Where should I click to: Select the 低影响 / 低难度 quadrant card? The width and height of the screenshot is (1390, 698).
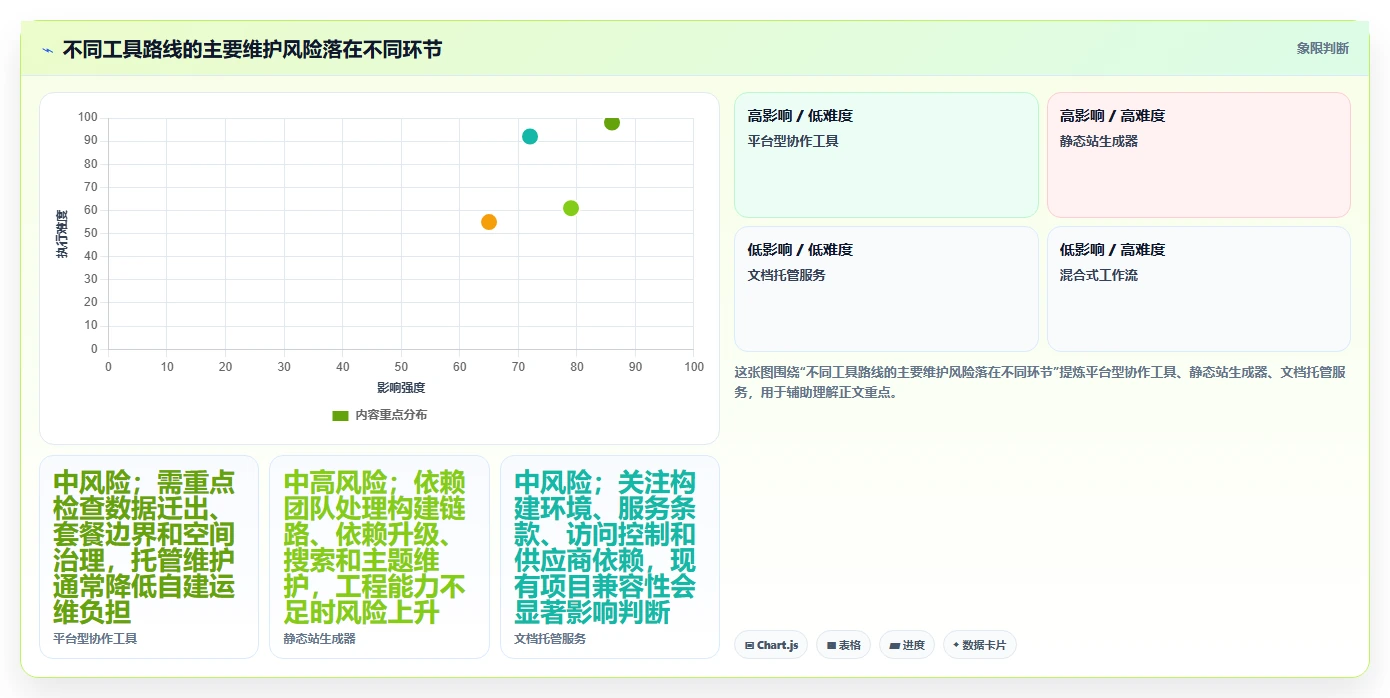click(x=886, y=289)
